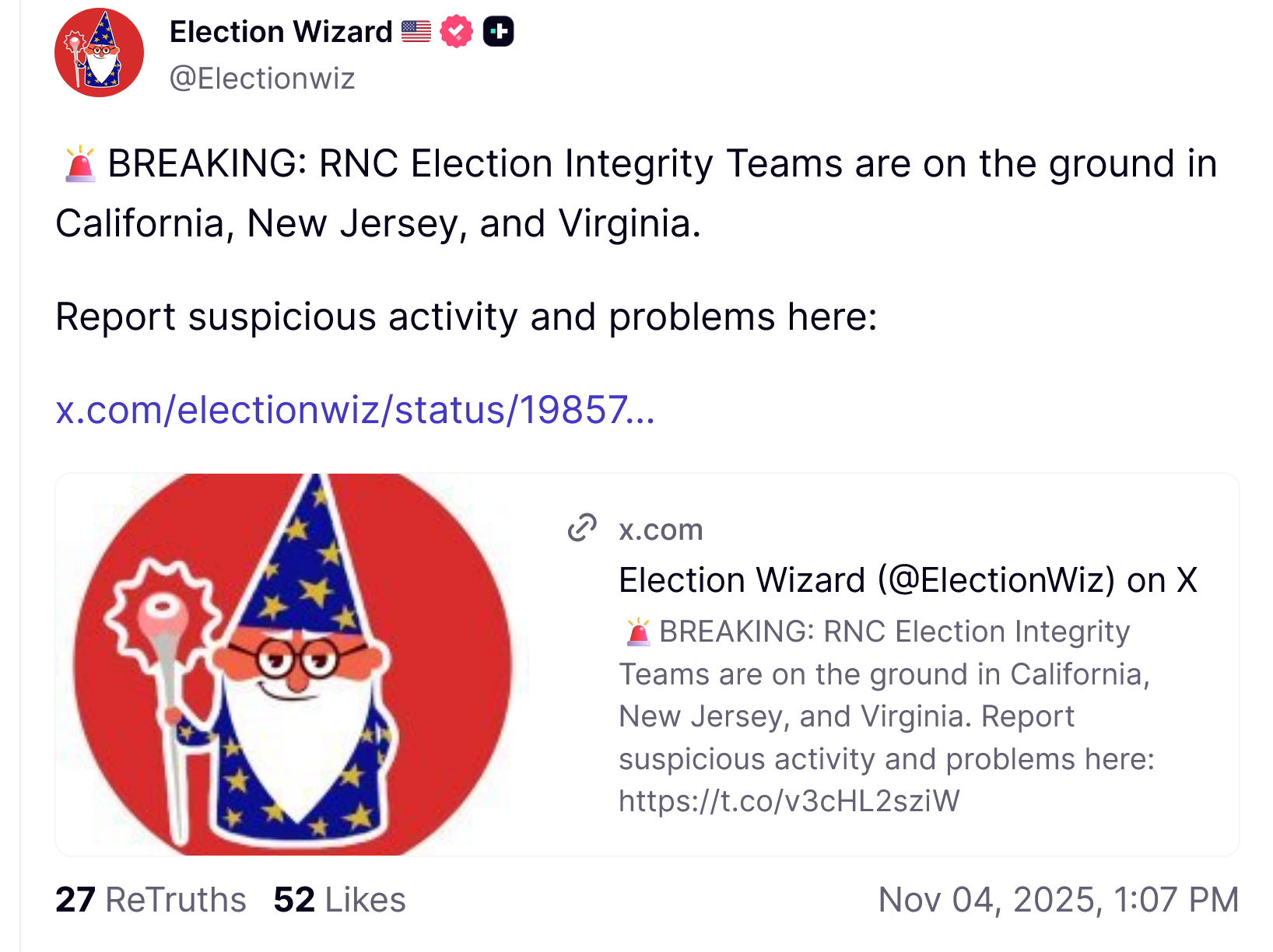
Task: Click the black plus badge icon
Action: point(498,32)
